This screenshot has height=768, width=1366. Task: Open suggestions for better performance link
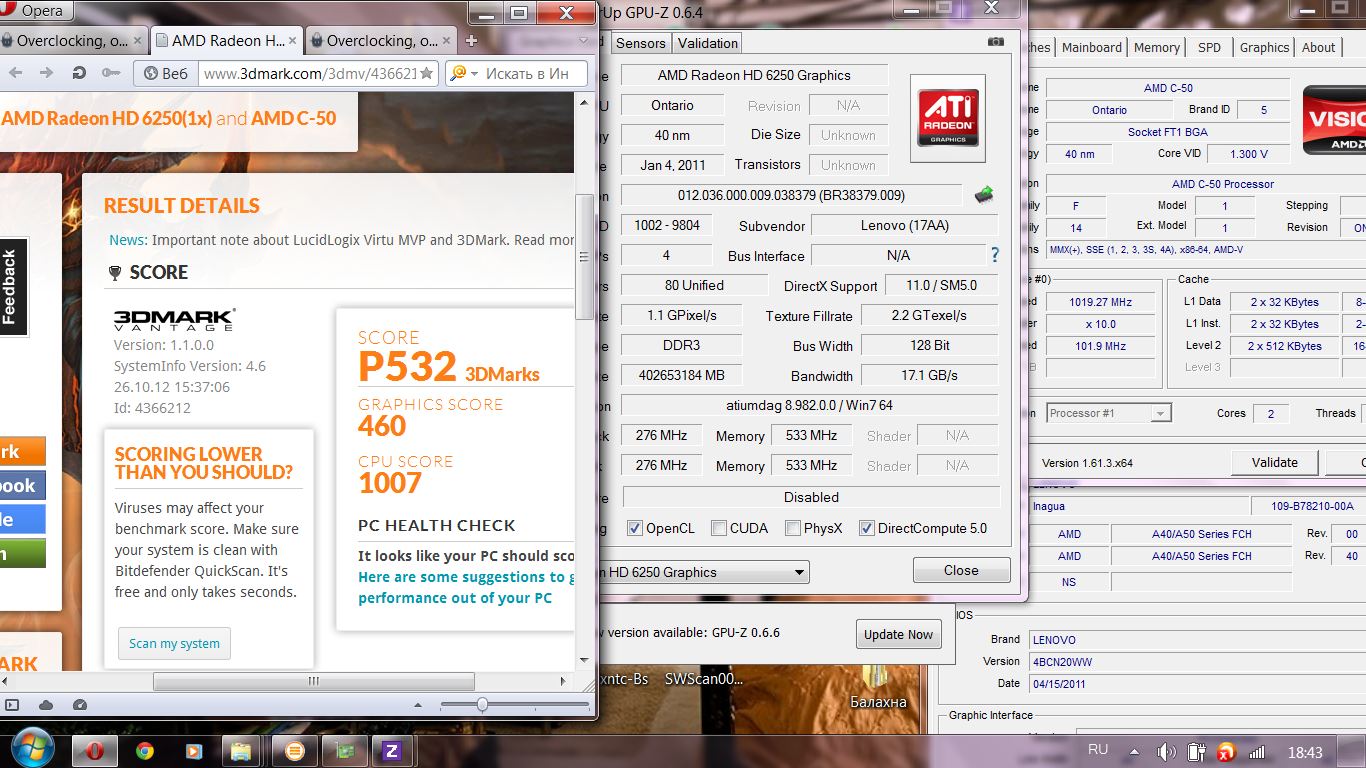[x=466, y=587]
